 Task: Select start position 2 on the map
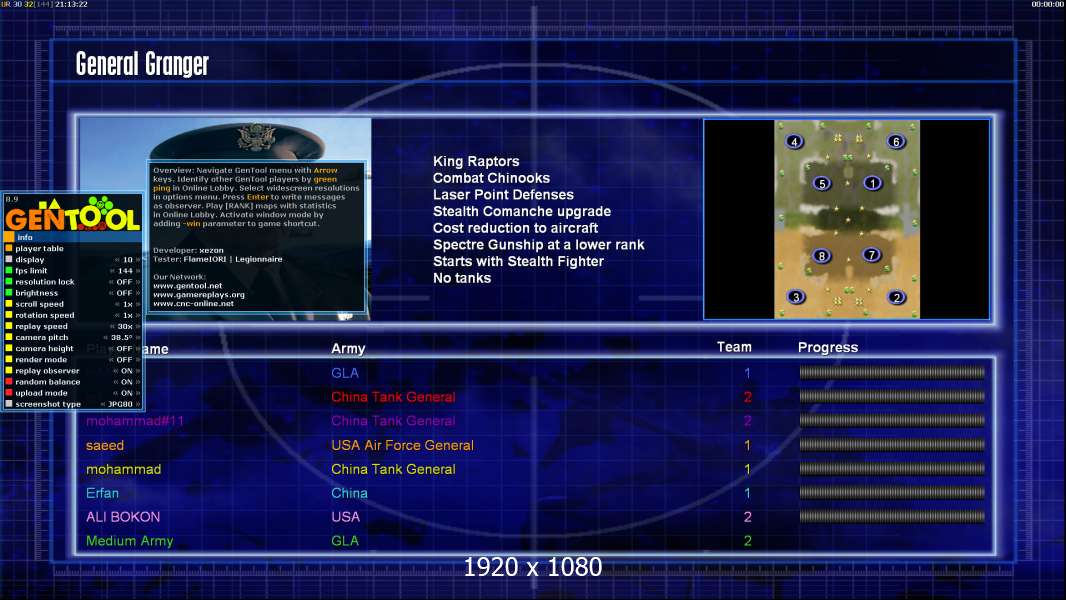897,298
